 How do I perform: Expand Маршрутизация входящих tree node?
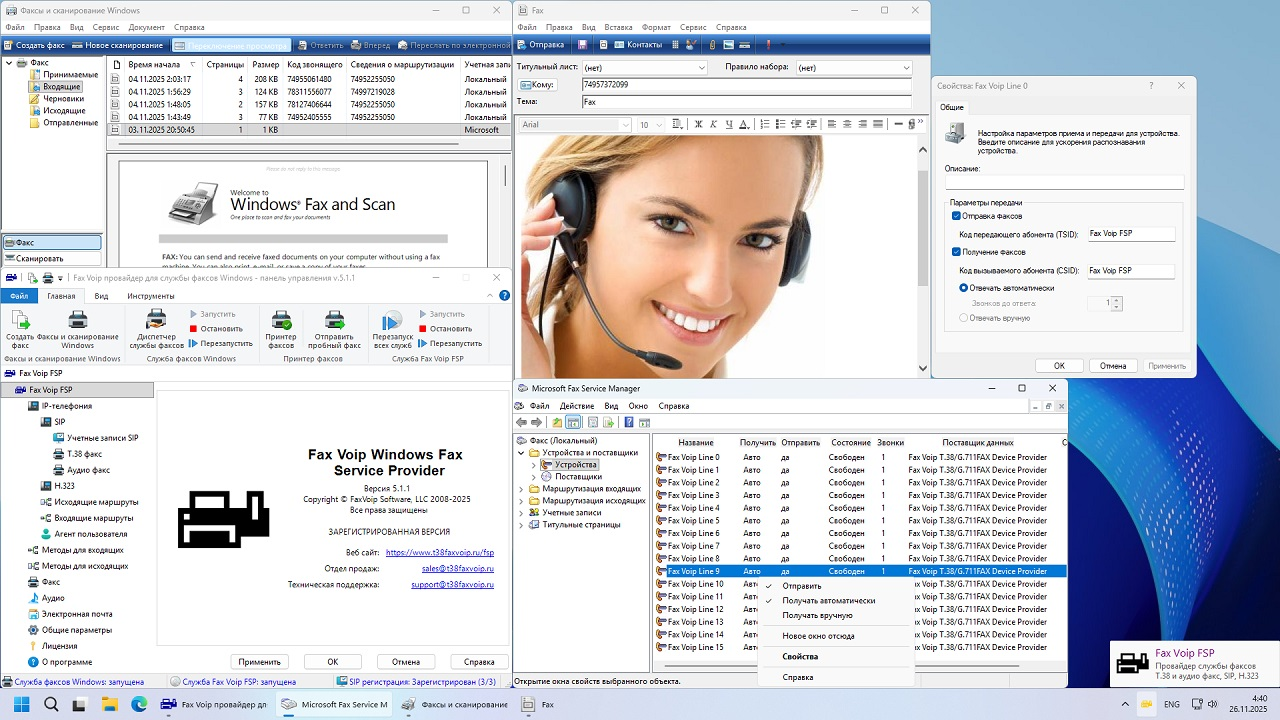(521, 489)
